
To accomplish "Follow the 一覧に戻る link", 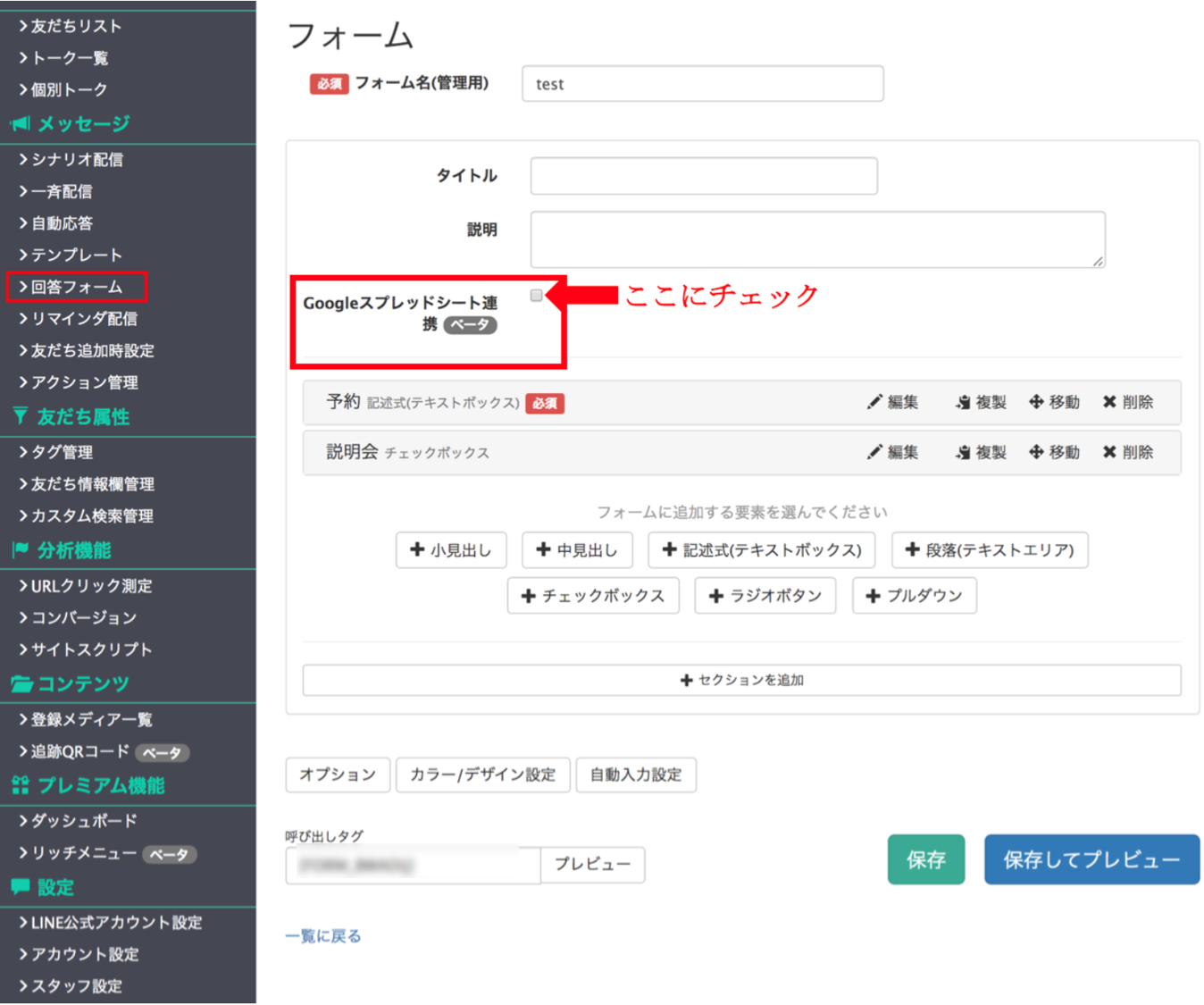I will point(323,936).
